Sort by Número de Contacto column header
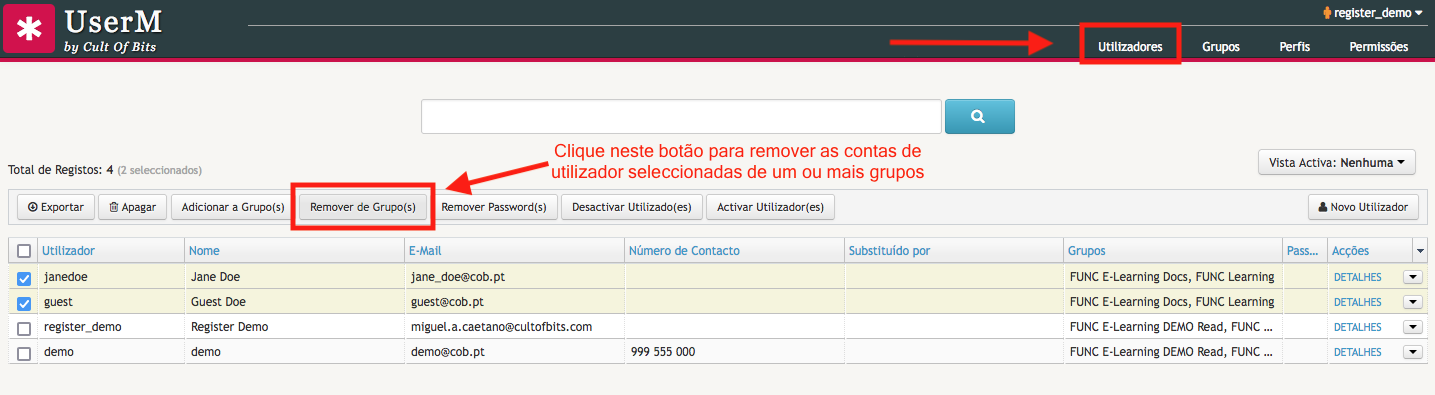The image size is (1435, 395). coord(734,250)
